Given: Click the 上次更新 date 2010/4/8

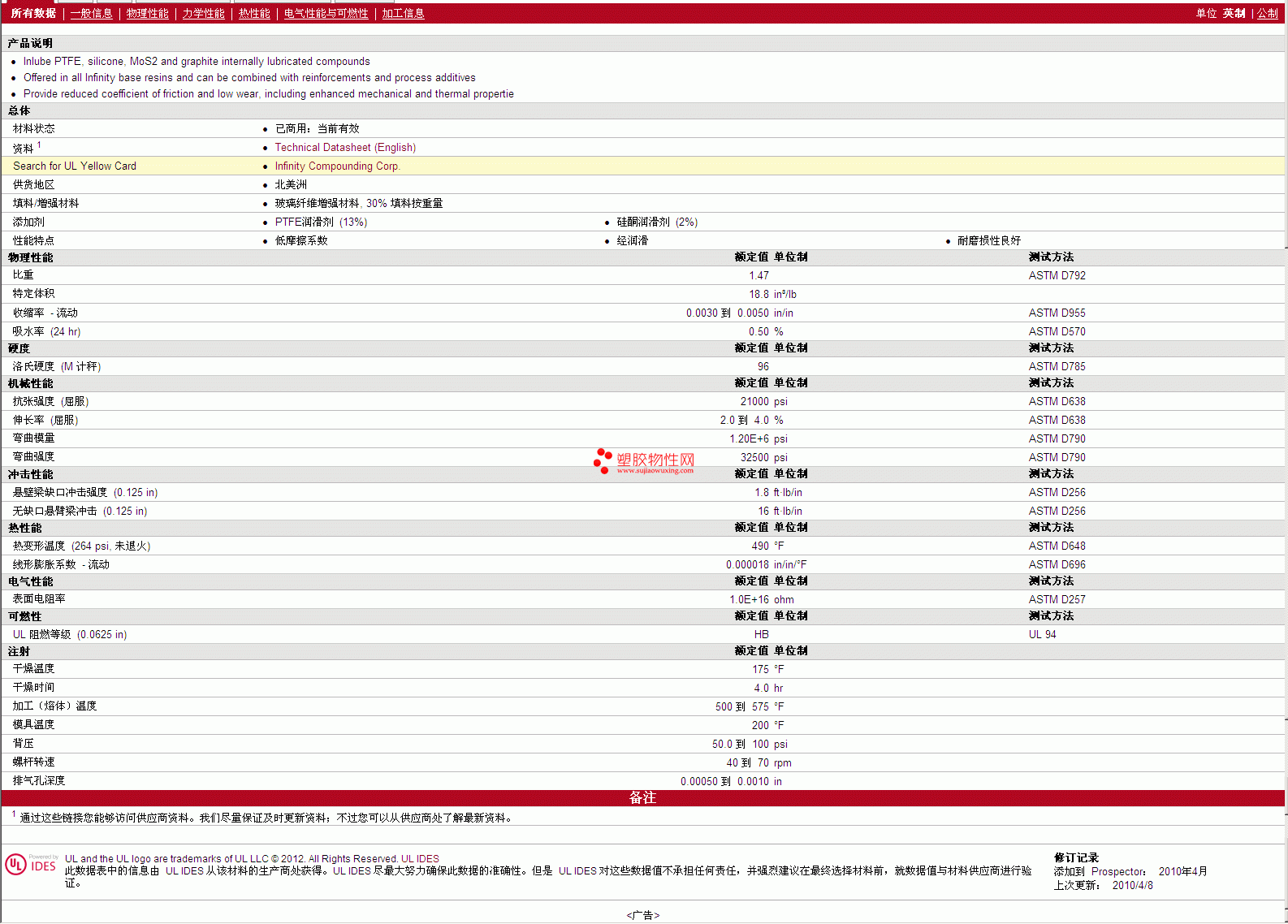Looking at the screenshot, I should [1132, 886].
